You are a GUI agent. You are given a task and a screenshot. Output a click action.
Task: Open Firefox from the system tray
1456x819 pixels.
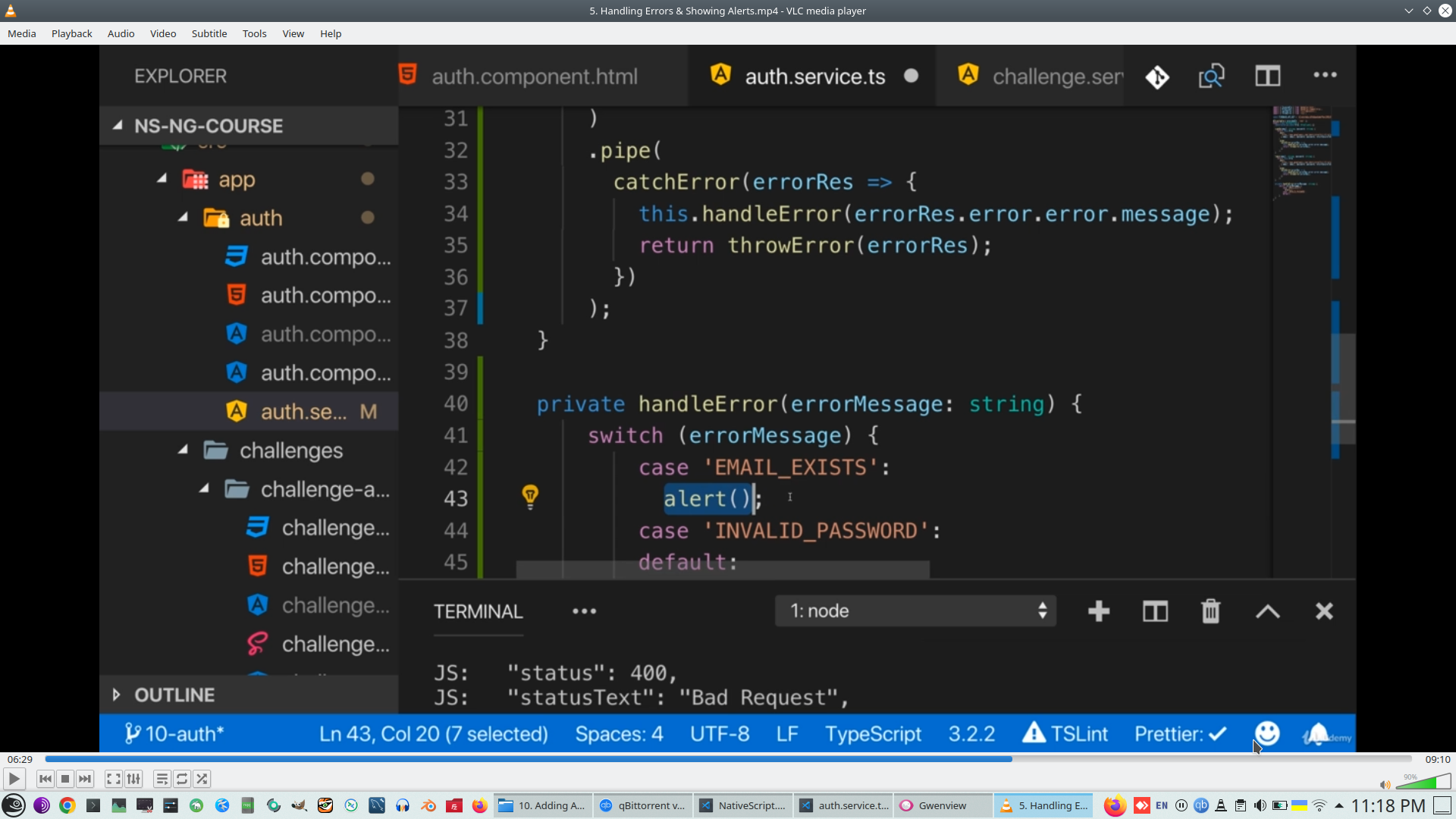[x=1114, y=805]
